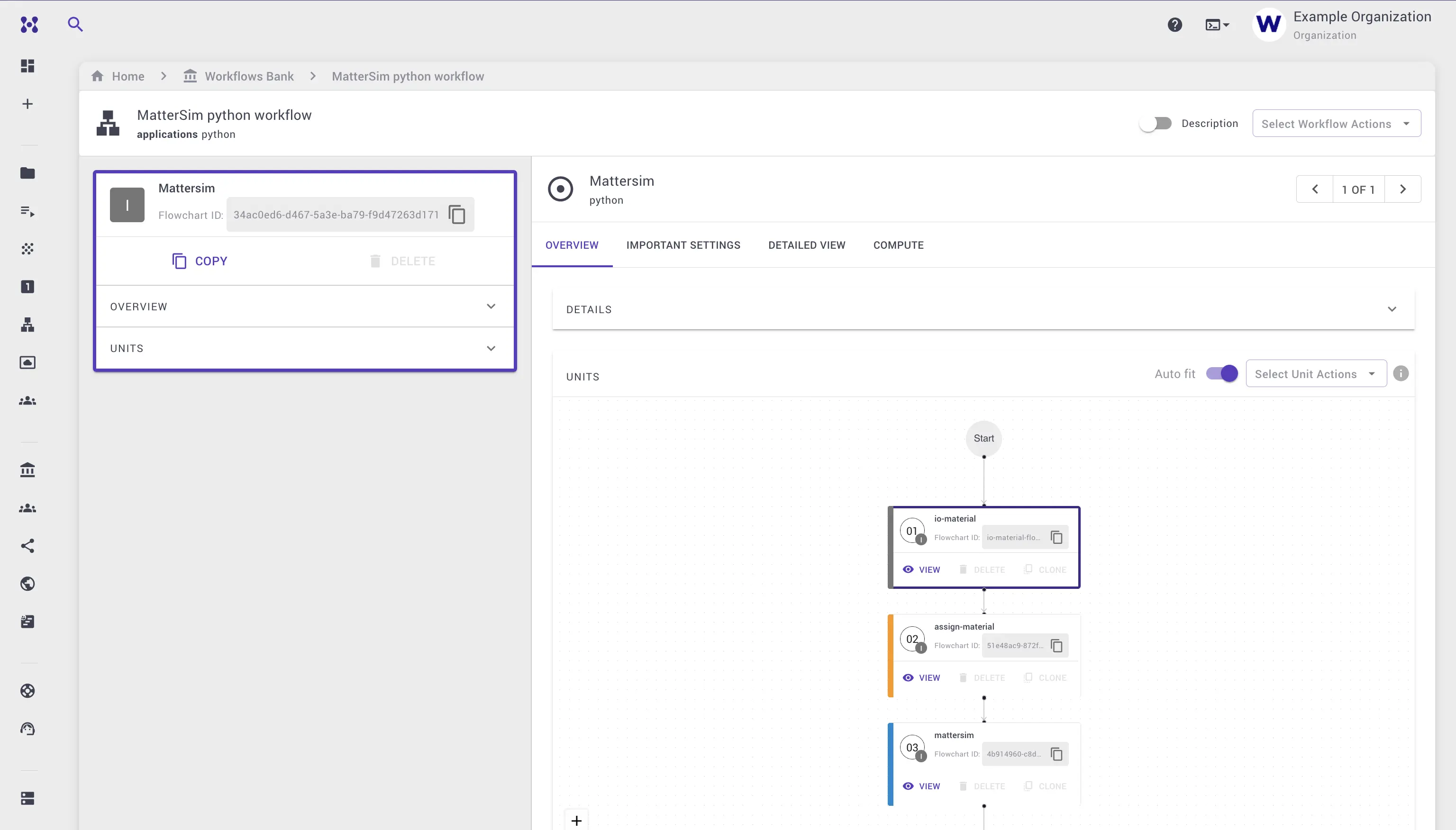Open the bank building icon in sidebar
Screen dimensions: 1456x830
(27, 470)
